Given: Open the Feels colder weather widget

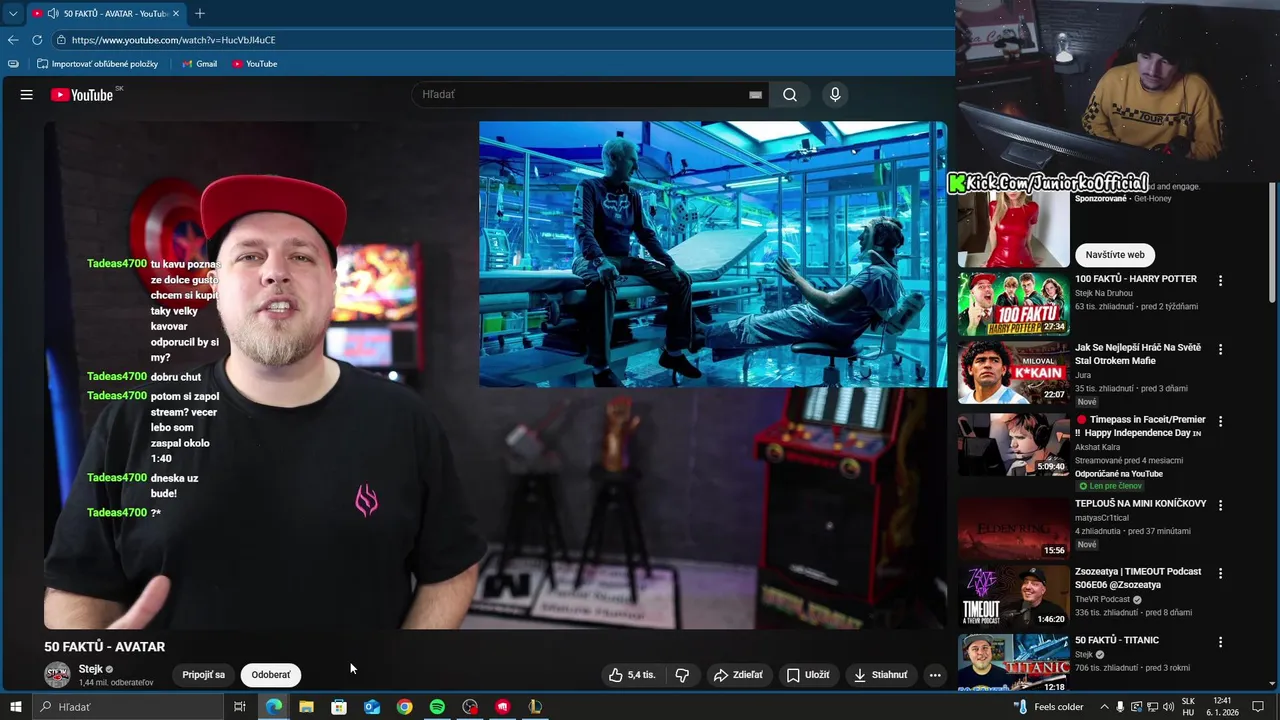Looking at the screenshot, I should tap(1049, 707).
